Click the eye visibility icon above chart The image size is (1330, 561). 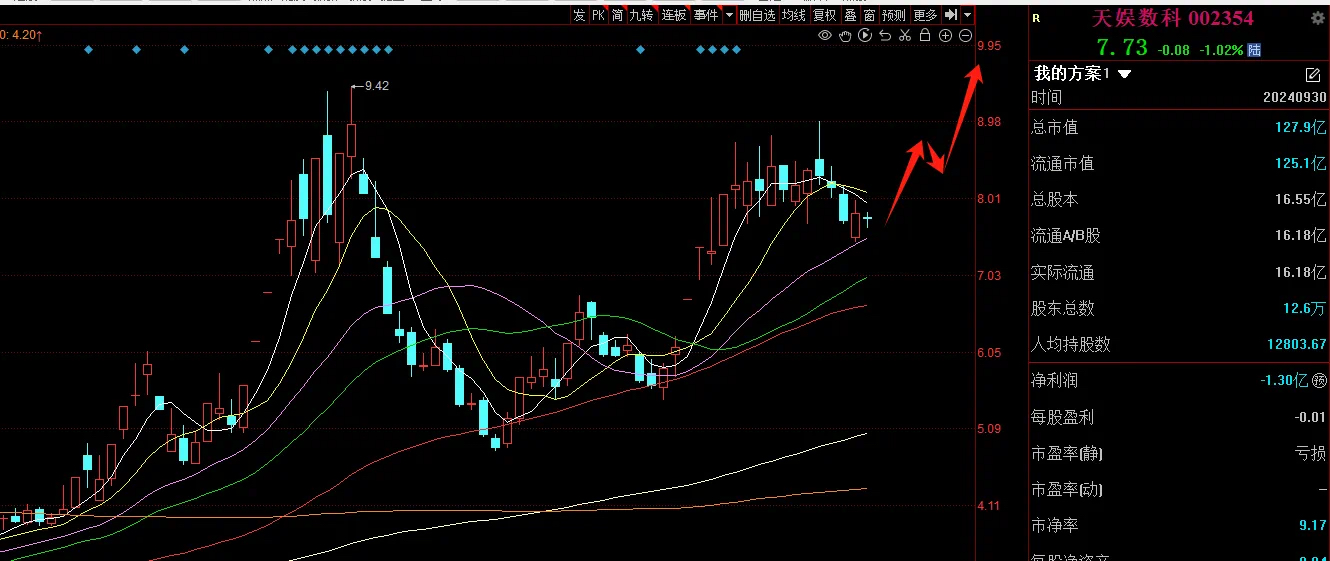825,35
